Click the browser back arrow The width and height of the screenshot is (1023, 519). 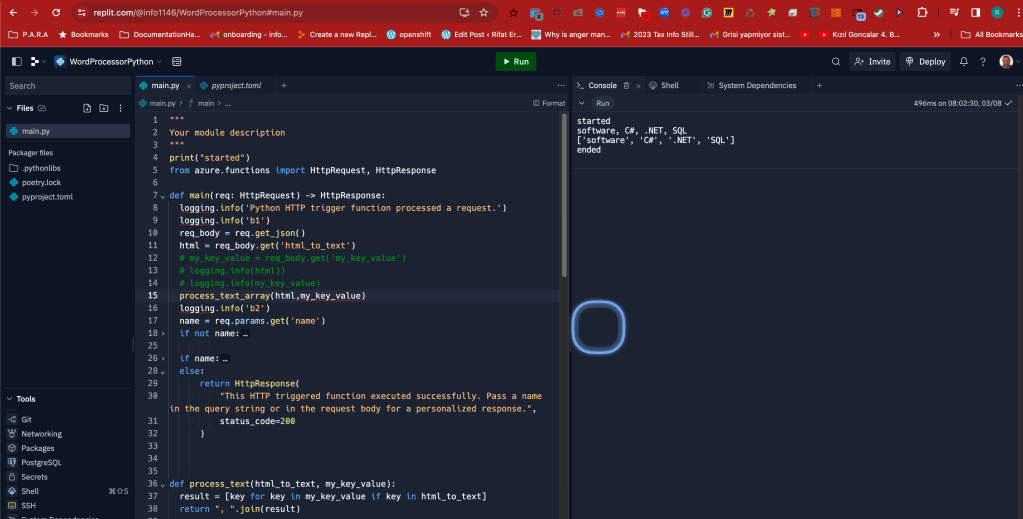(x=13, y=12)
